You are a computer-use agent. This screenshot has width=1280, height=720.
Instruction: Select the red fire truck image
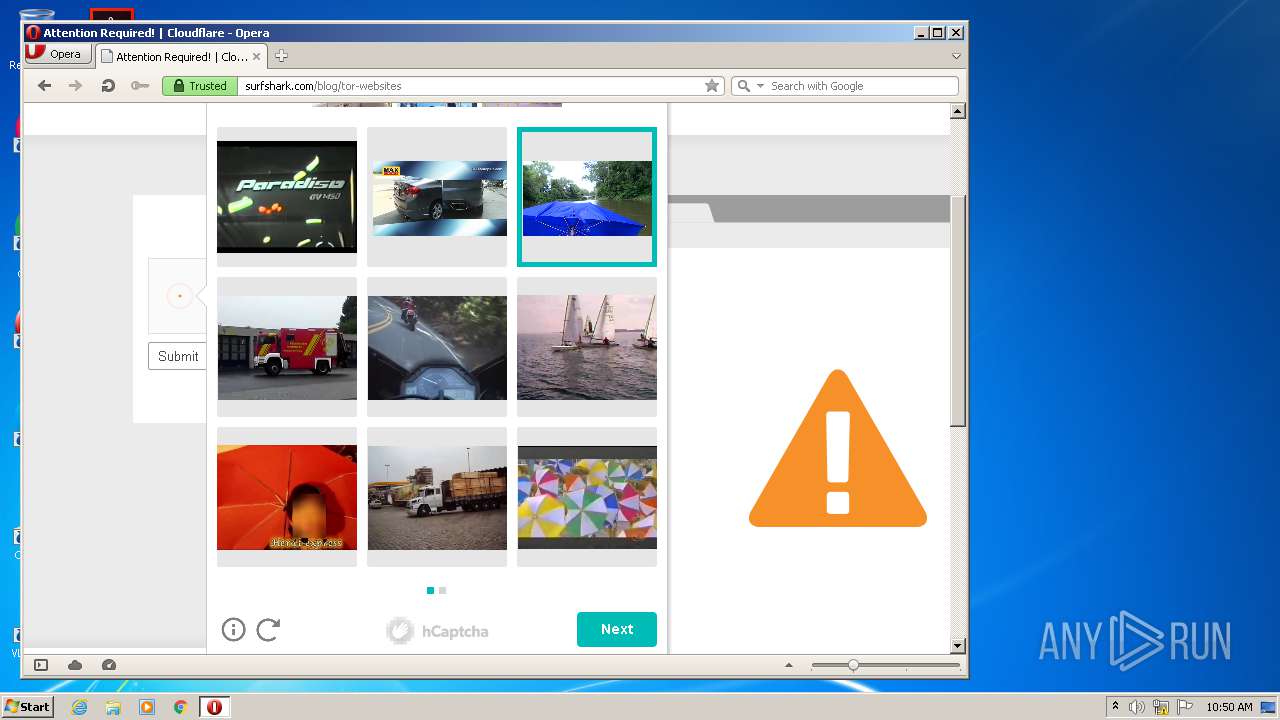coord(287,347)
